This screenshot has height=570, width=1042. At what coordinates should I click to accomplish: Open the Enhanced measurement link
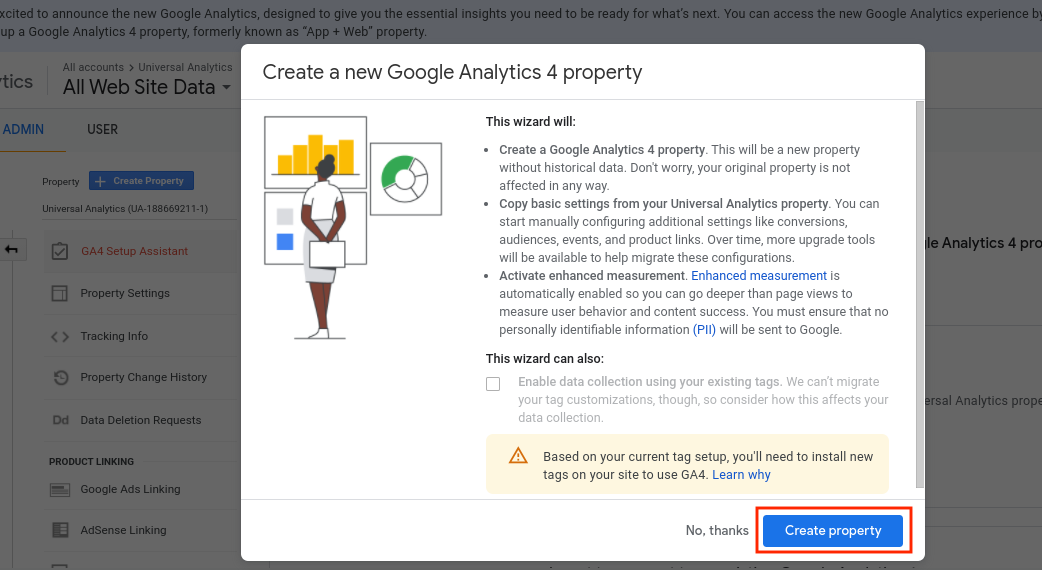[759, 276]
